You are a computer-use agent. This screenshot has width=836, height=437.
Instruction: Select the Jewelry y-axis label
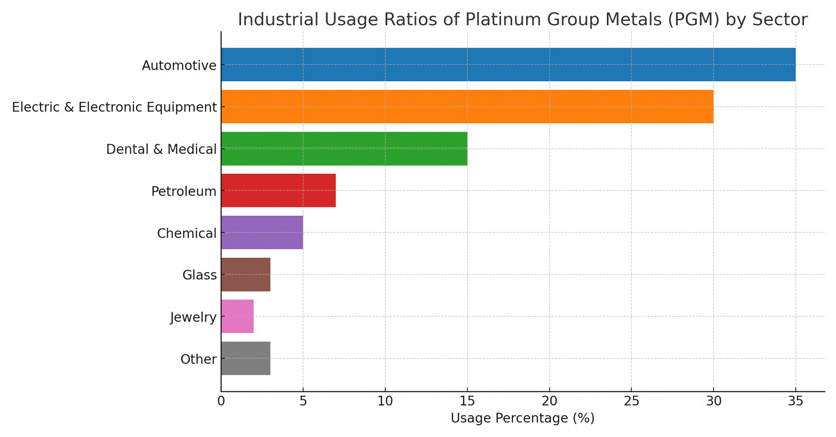click(193, 318)
